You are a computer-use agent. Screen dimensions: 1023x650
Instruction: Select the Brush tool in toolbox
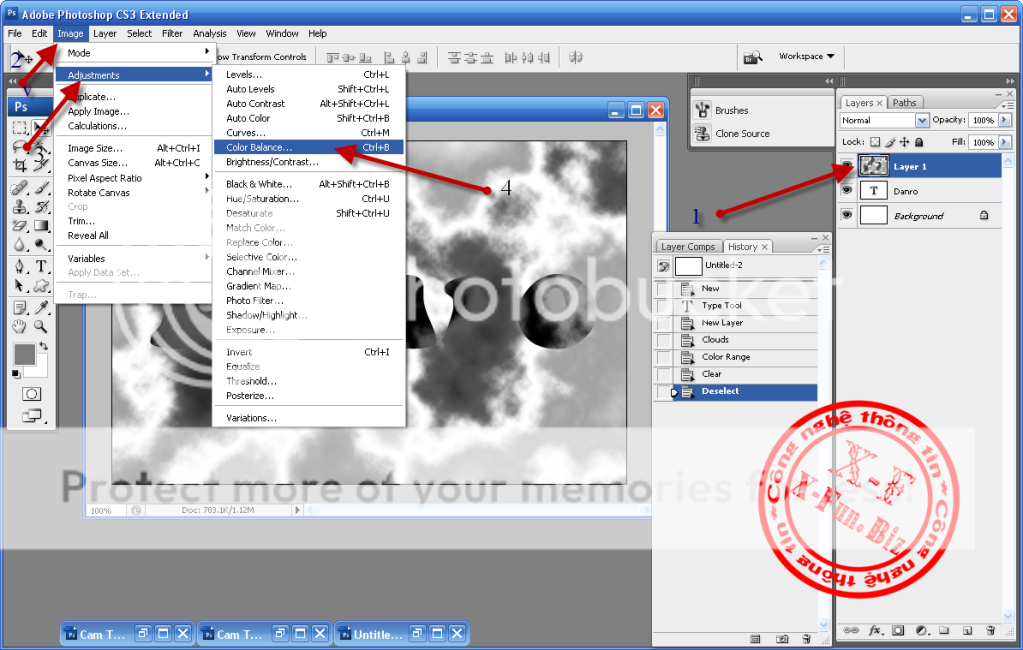(42, 189)
